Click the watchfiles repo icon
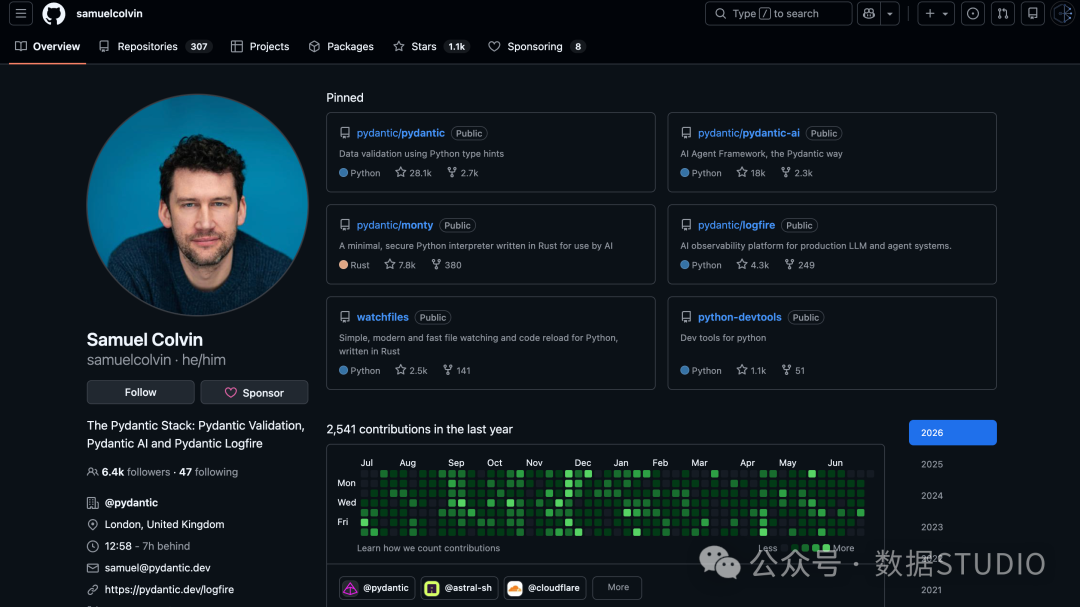Screen dimensions: 1080x607 pos(345,317)
